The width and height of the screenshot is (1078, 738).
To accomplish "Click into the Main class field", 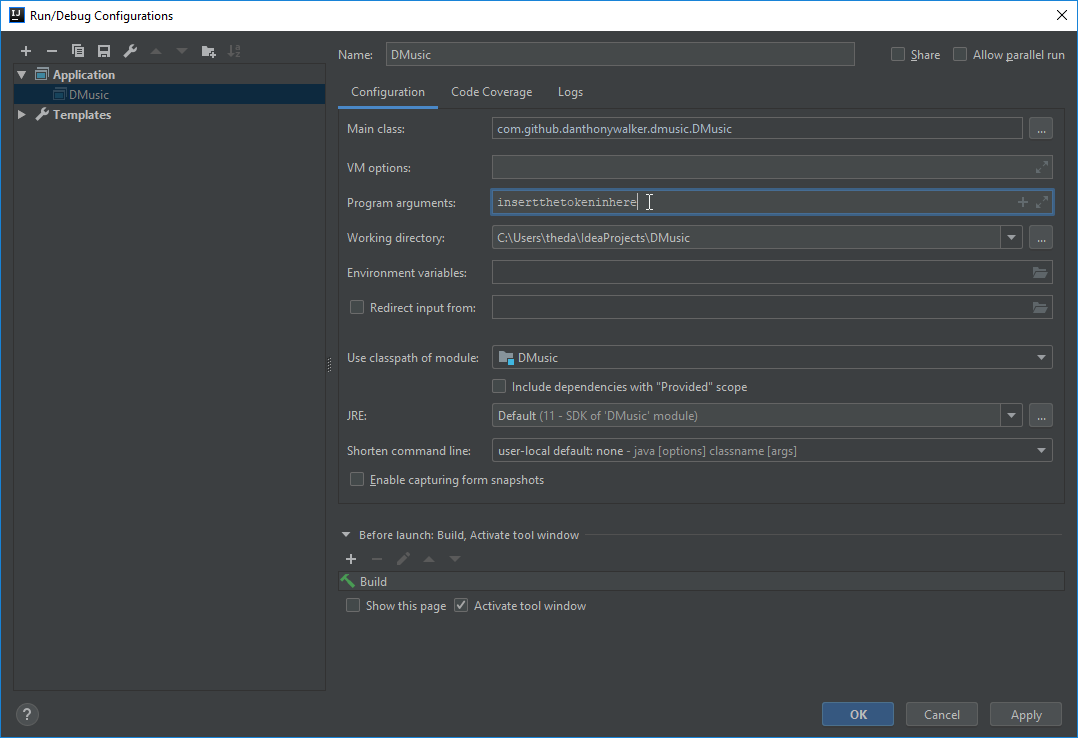I will [757, 129].
